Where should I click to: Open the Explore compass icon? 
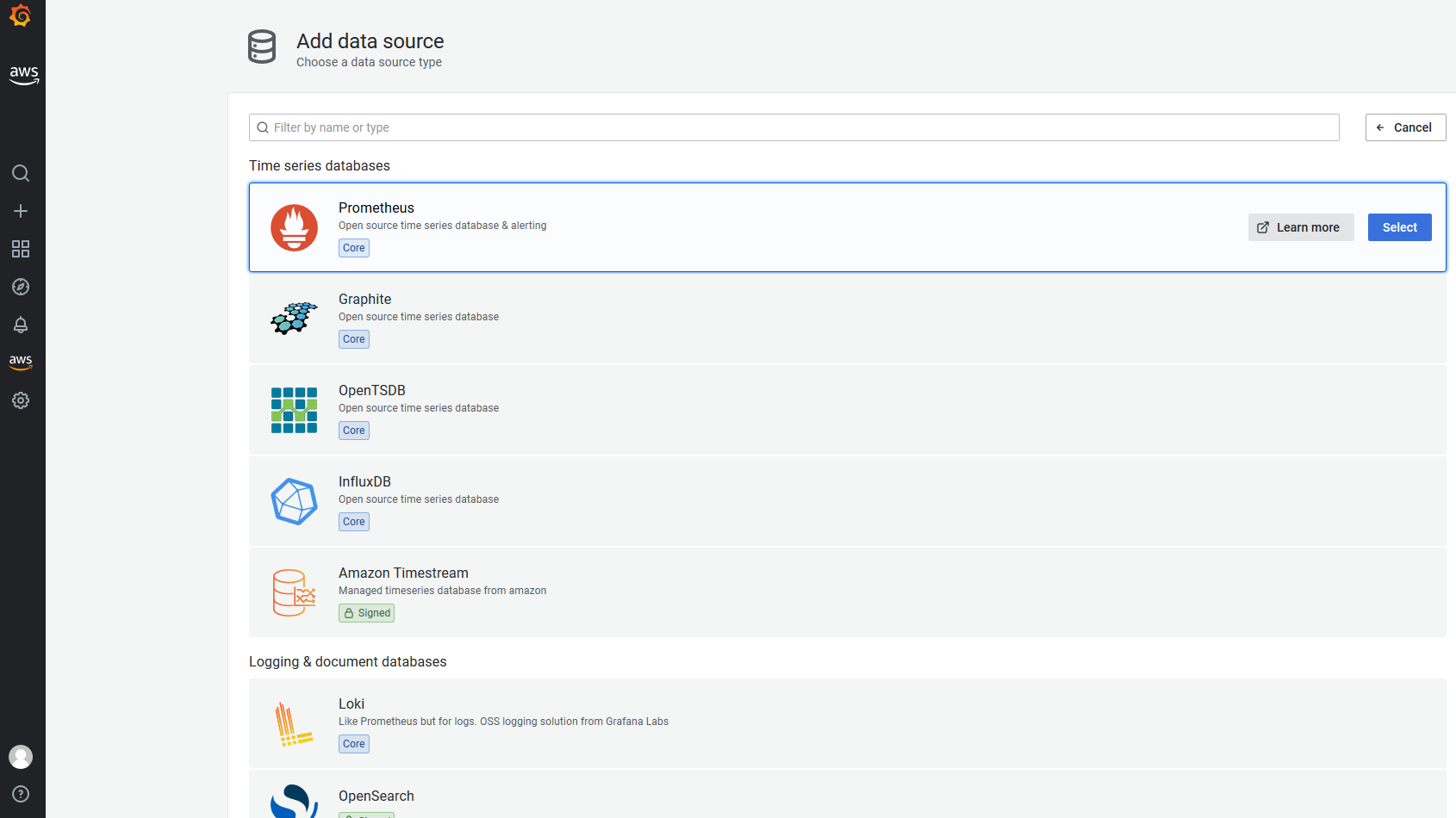point(21,287)
